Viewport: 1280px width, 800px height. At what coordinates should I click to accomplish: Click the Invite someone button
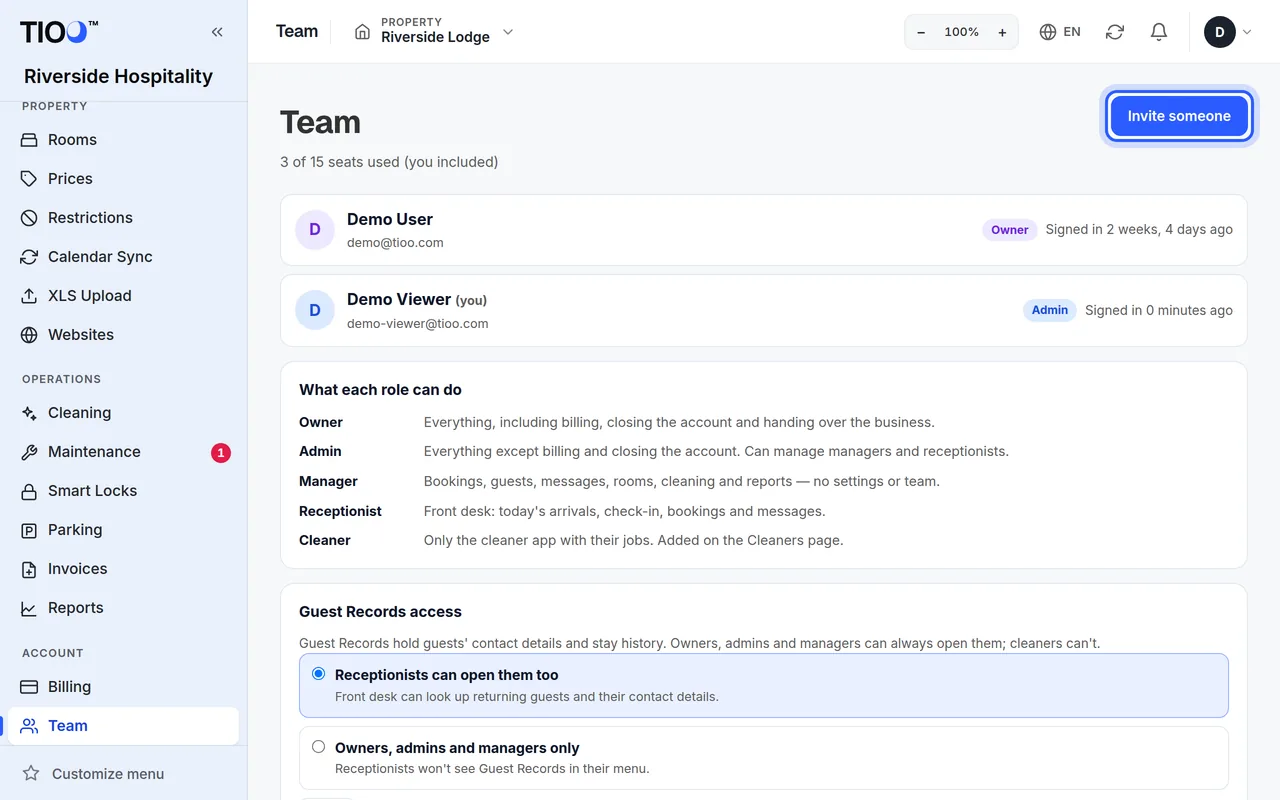tap(1179, 116)
